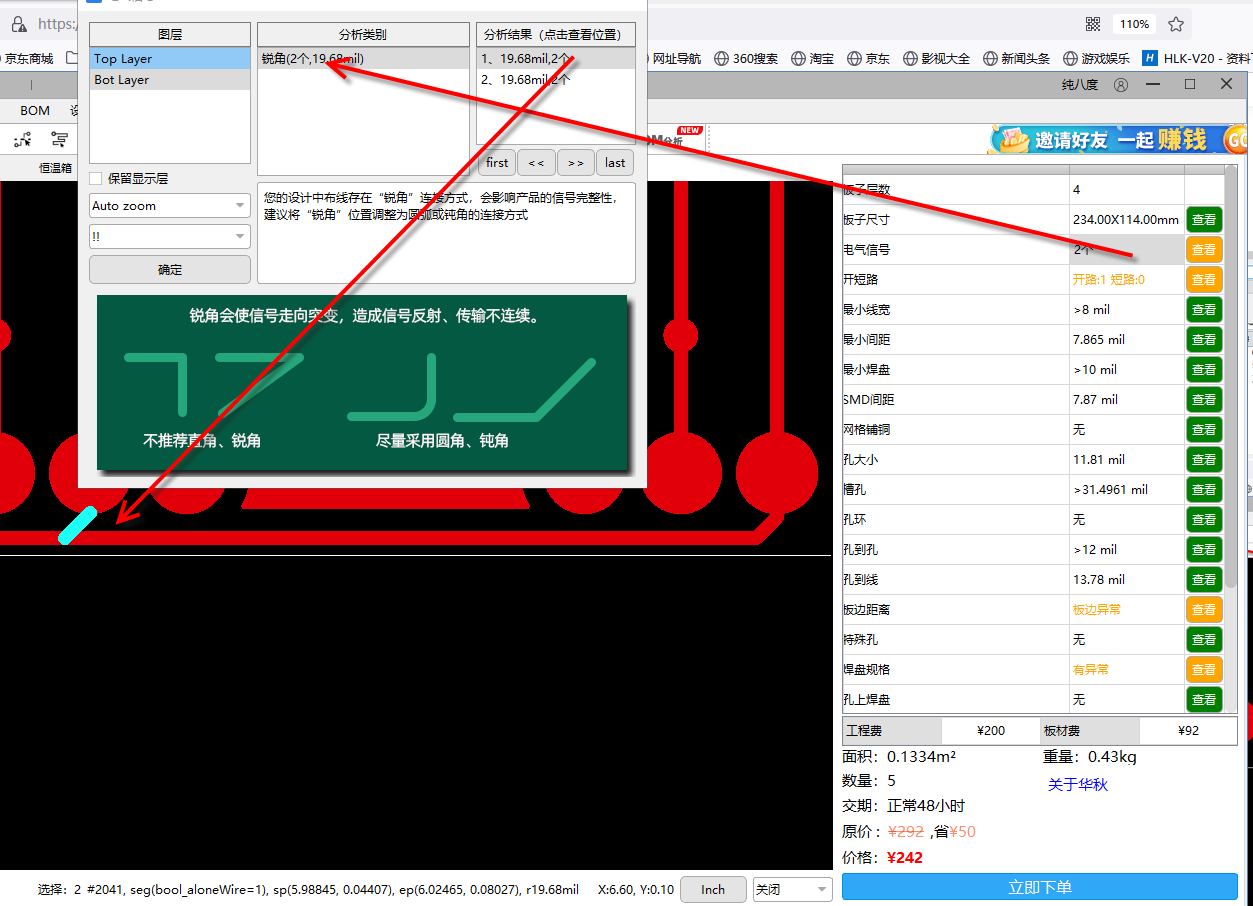Click 查看 for 槽孔 row
The width and height of the screenshot is (1253, 906).
[x=1204, y=490]
